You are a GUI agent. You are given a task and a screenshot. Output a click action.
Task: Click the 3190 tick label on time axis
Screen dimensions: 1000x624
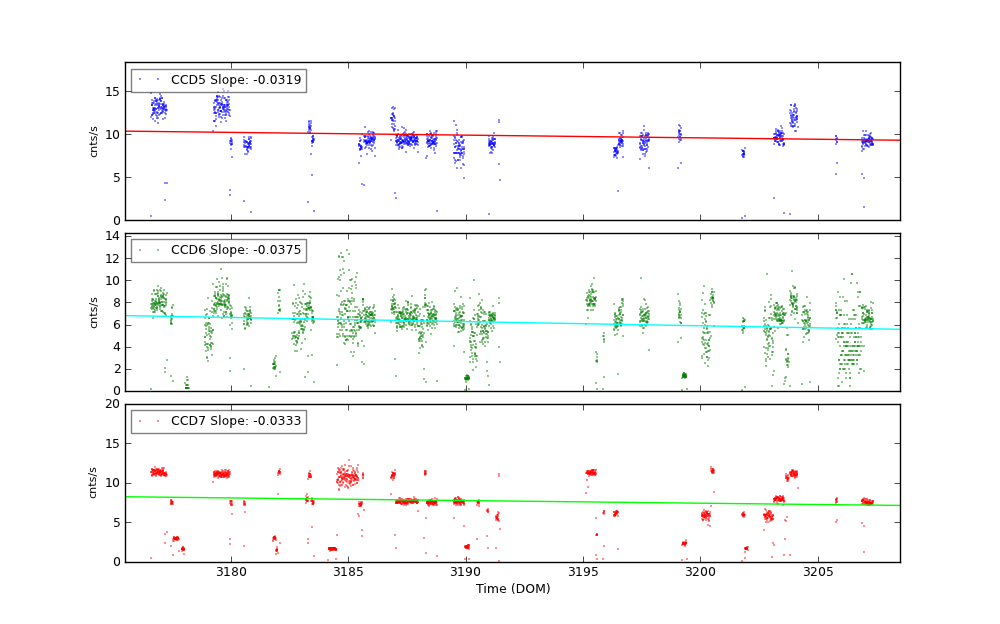pyautogui.click(x=465, y=572)
